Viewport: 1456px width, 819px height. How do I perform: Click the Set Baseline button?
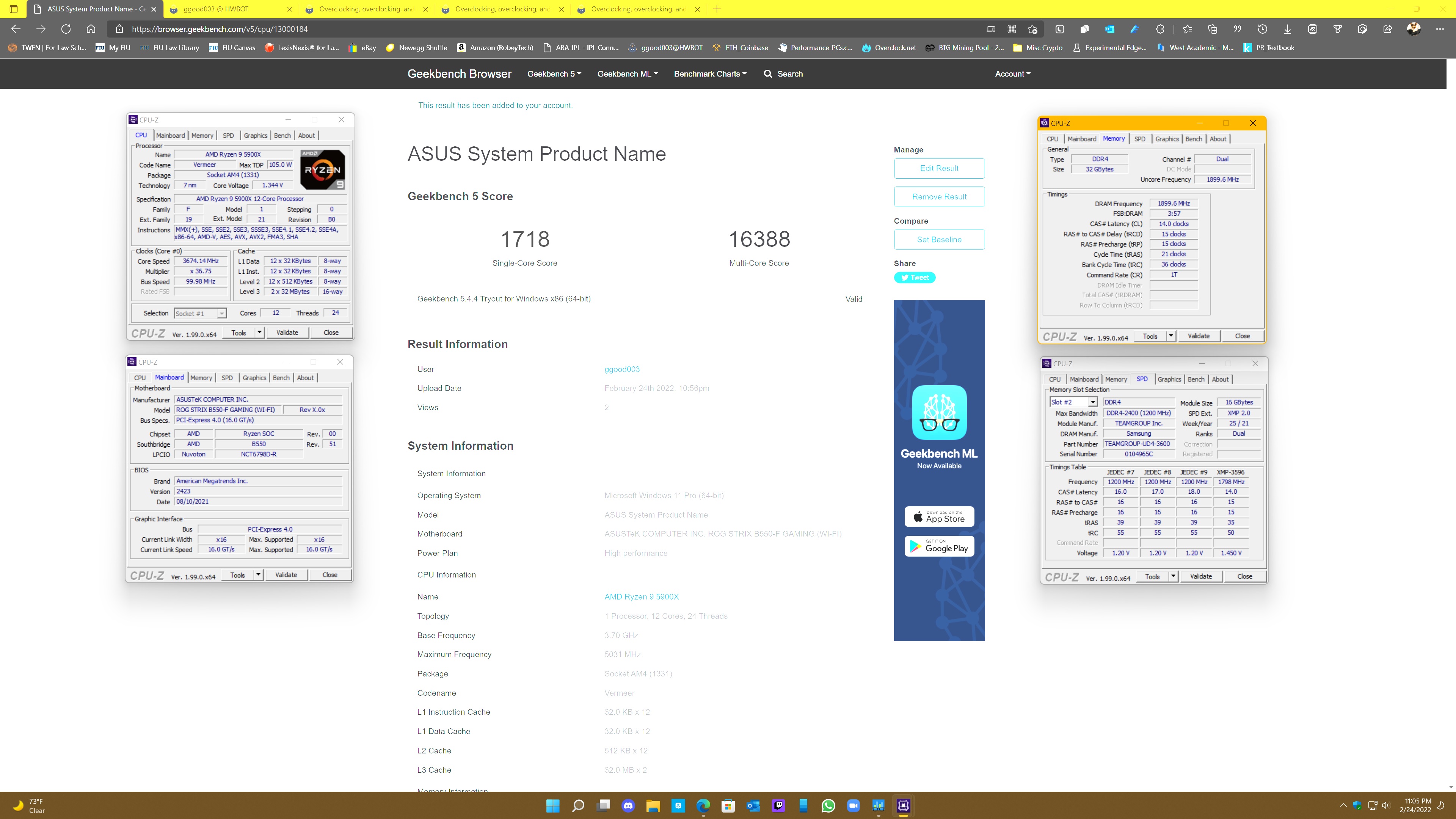pos(939,240)
